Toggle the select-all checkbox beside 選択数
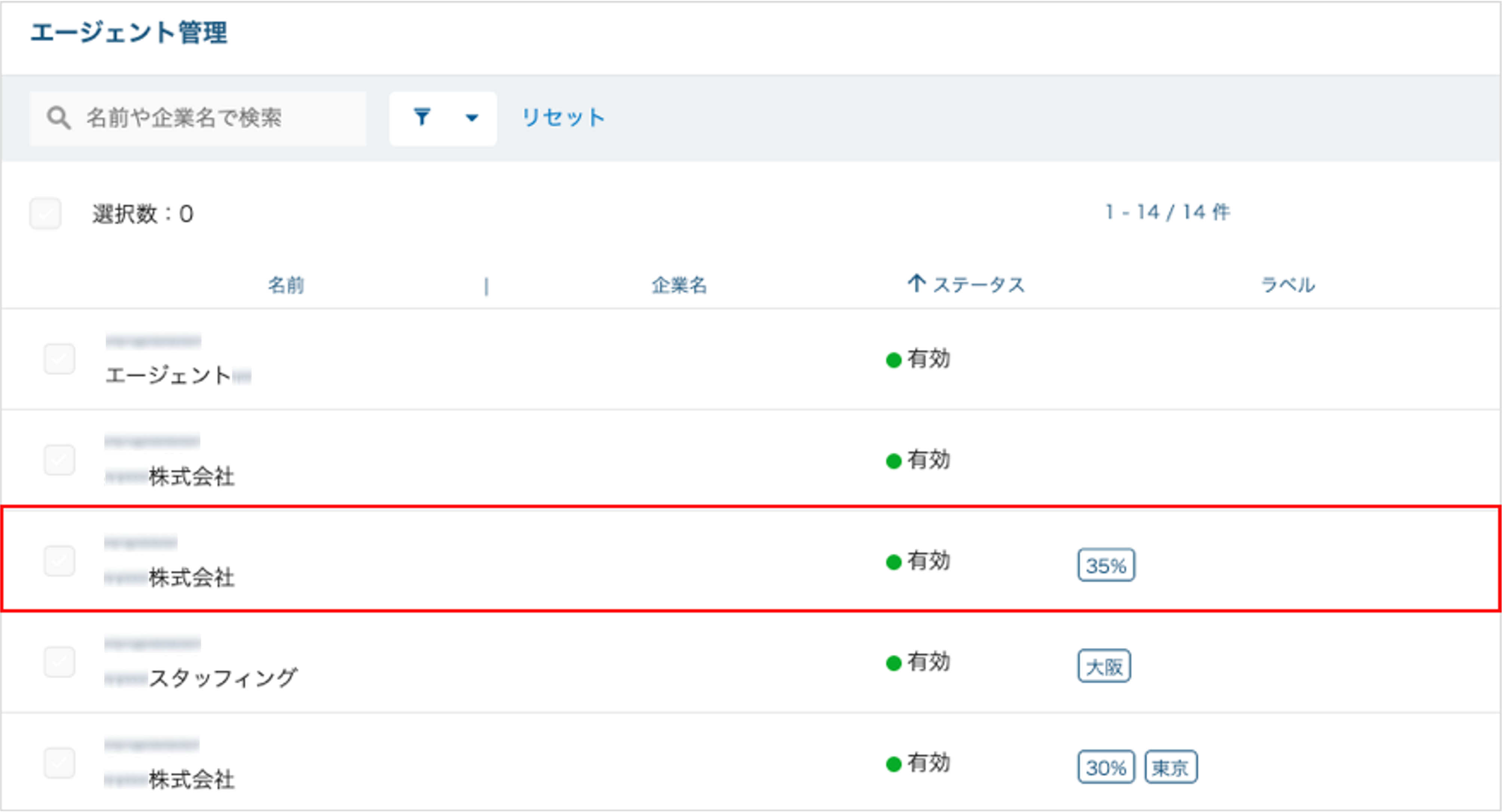 [x=46, y=213]
